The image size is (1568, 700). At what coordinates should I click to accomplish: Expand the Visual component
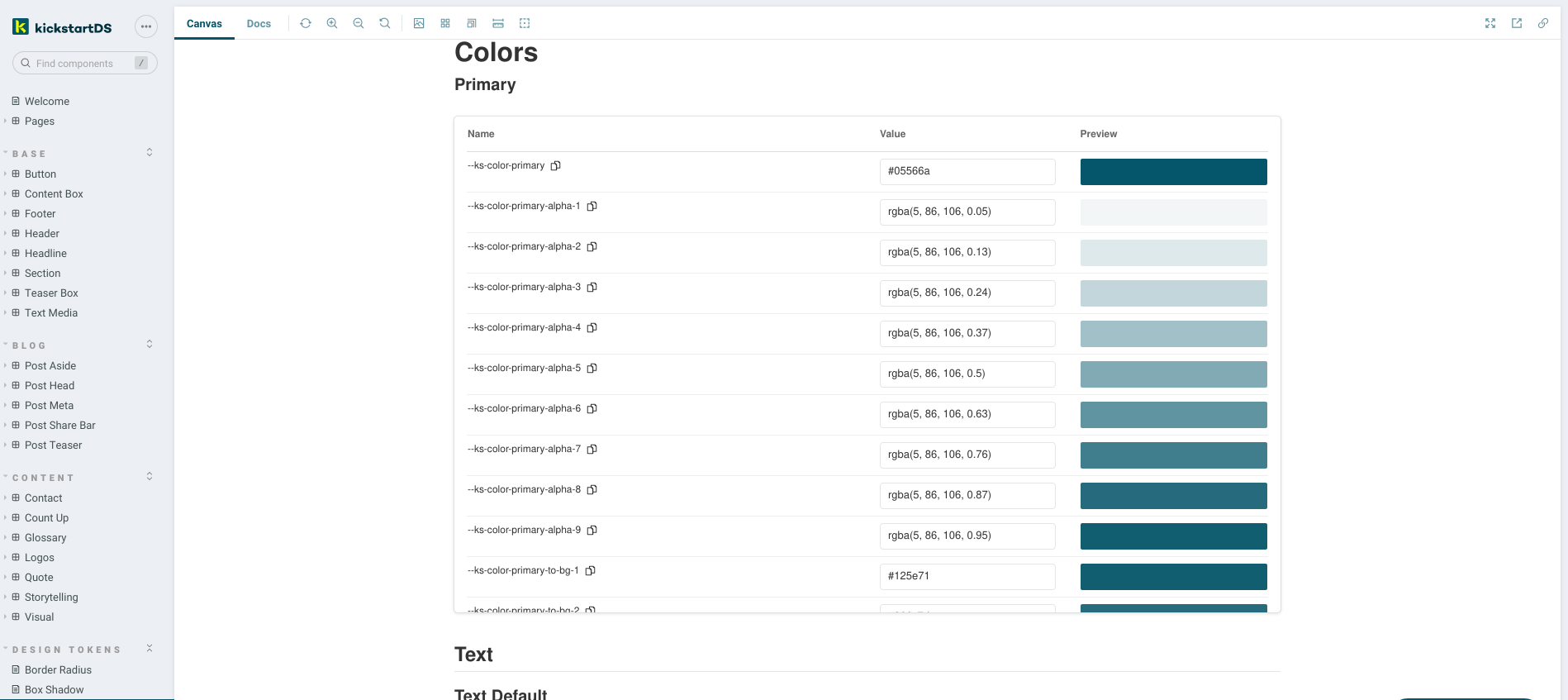(39, 617)
